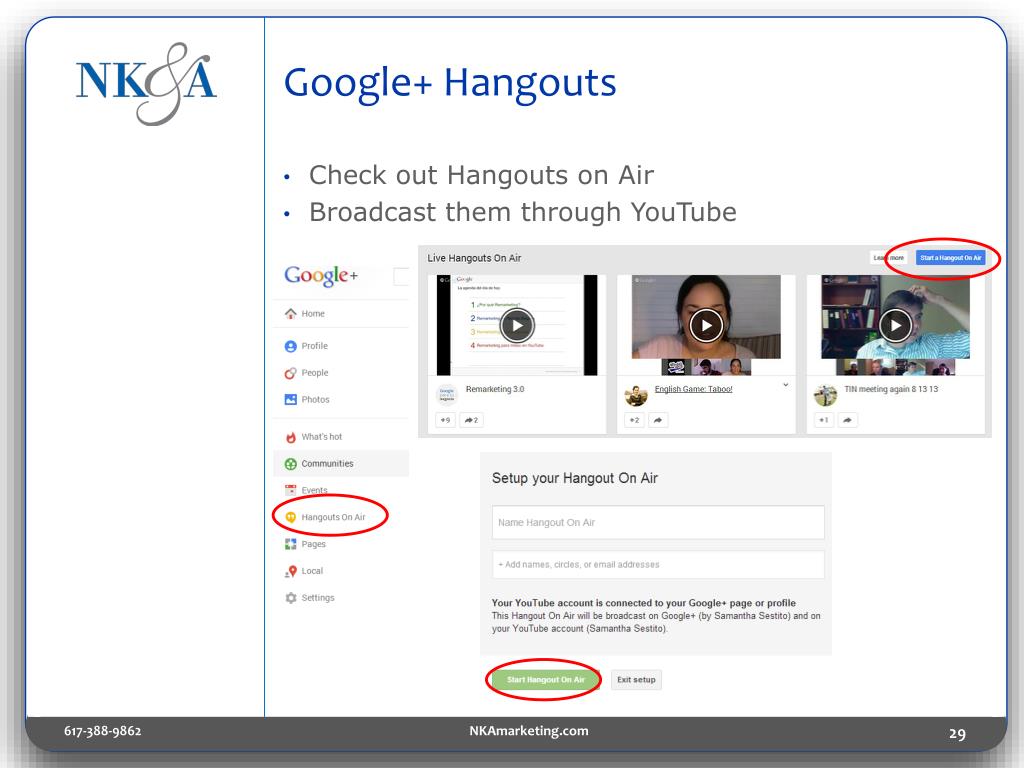Click the 617-388-9862 phone number in footer
1024x768 pixels.
coord(103,731)
